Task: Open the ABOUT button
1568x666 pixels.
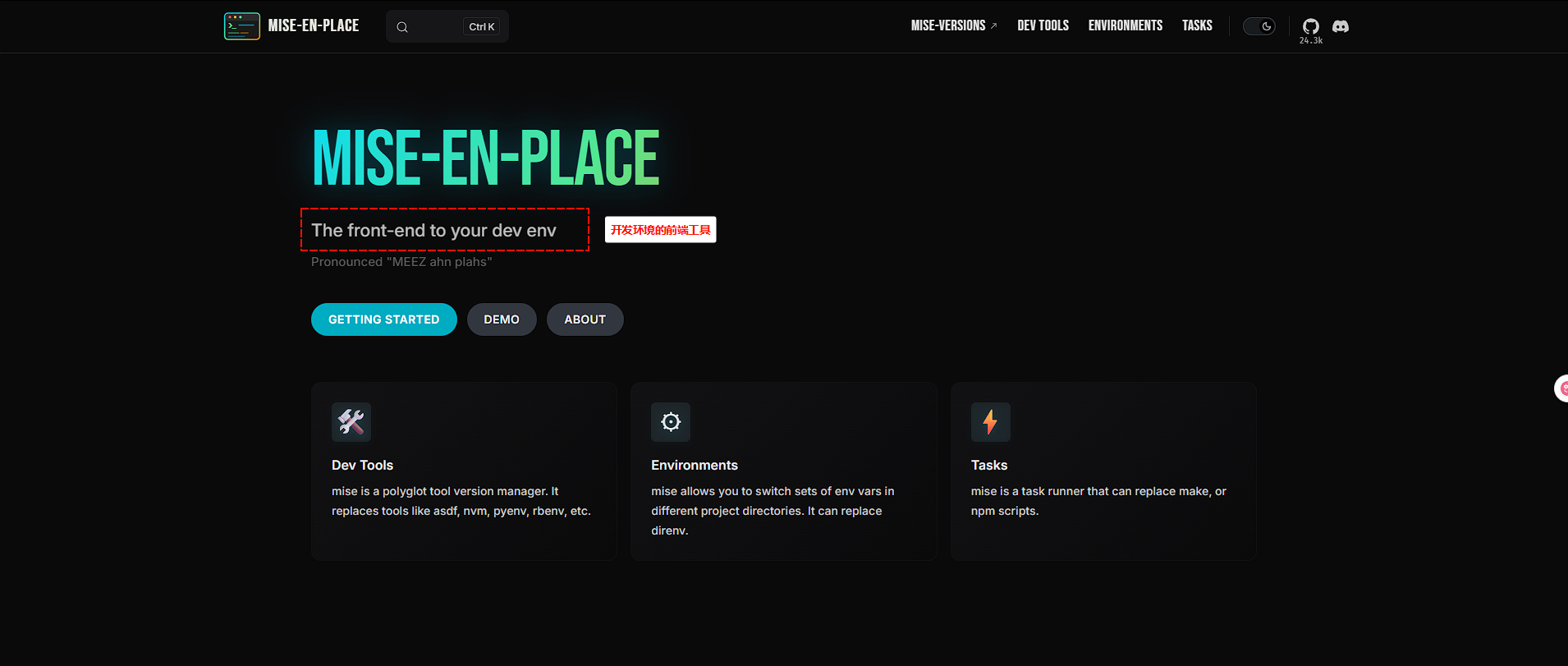Action: (x=585, y=319)
